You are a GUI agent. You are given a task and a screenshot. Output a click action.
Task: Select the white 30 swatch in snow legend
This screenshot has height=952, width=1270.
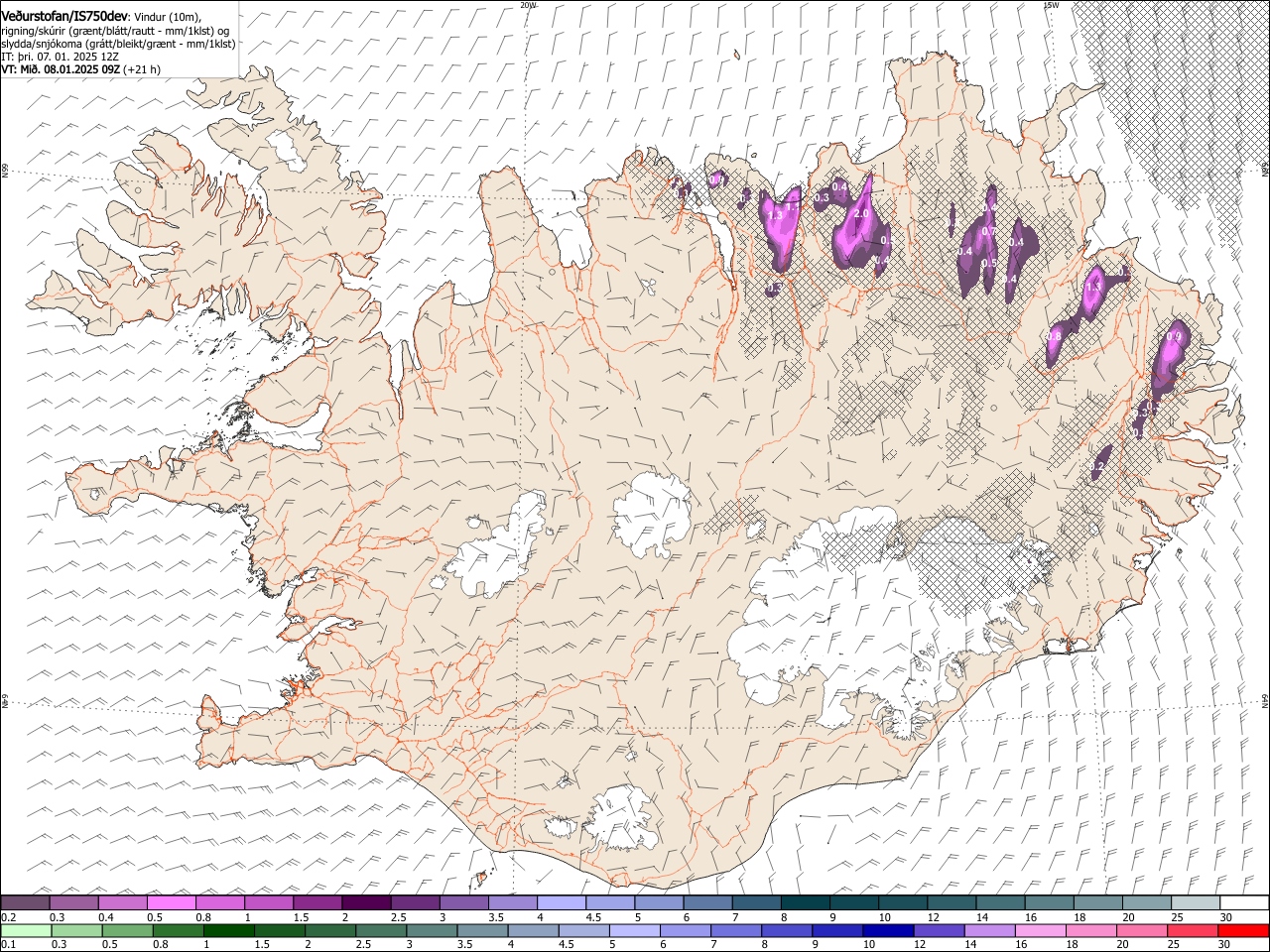point(1244,903)
